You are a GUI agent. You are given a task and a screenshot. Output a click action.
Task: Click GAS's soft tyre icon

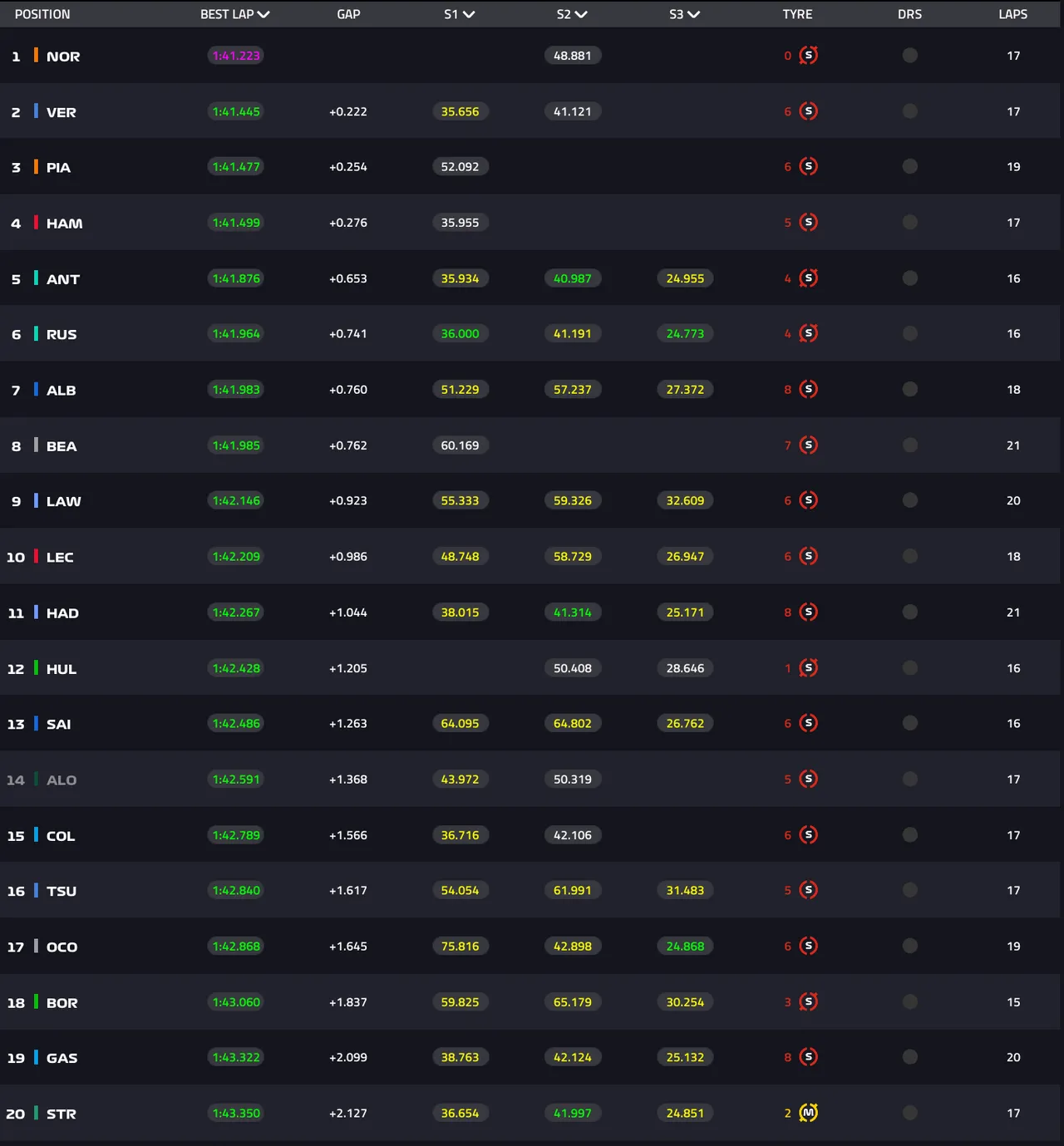pyautogui.click(x=808, y=1057)
